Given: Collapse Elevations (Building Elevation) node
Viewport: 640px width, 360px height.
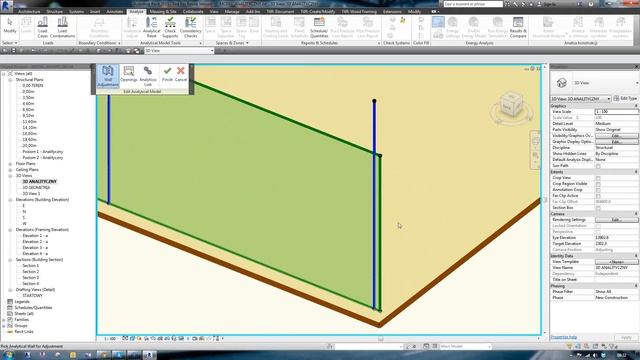Looking at the screenshot, I should (x=10, y=200).
